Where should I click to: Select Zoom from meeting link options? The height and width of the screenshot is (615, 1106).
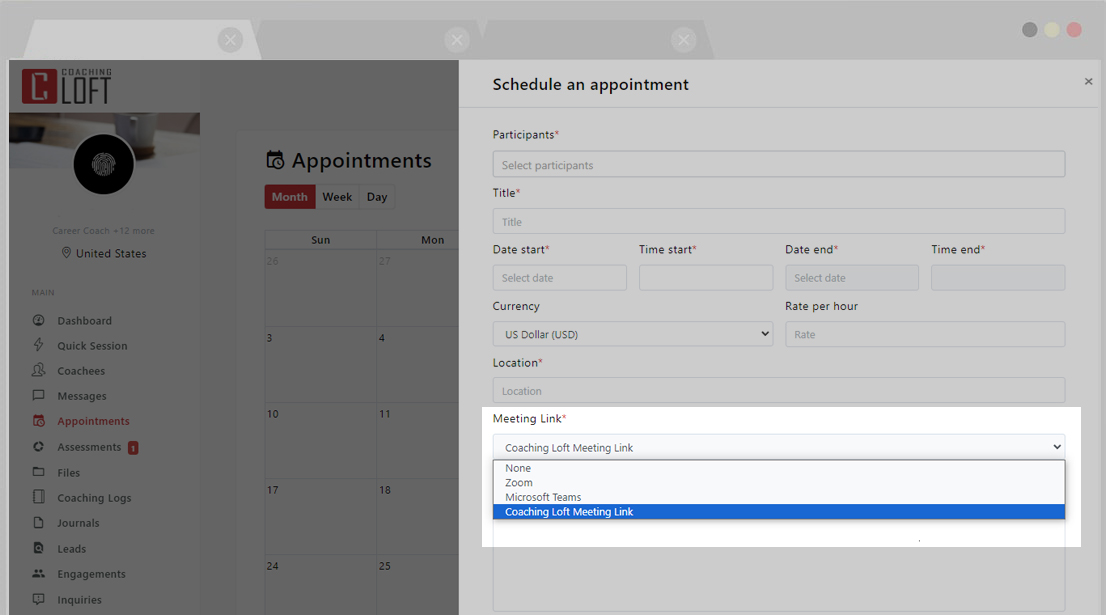[519, 483]
